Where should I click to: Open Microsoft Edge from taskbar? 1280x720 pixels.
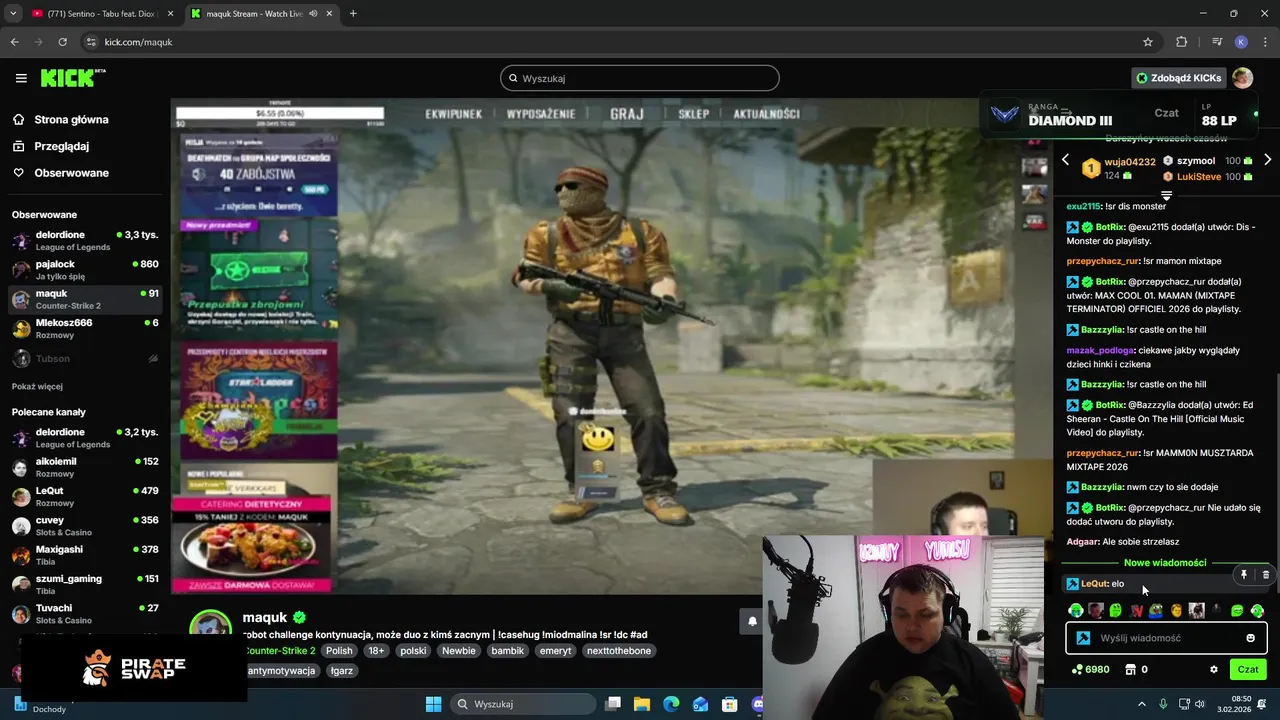[x=671, y=704]
